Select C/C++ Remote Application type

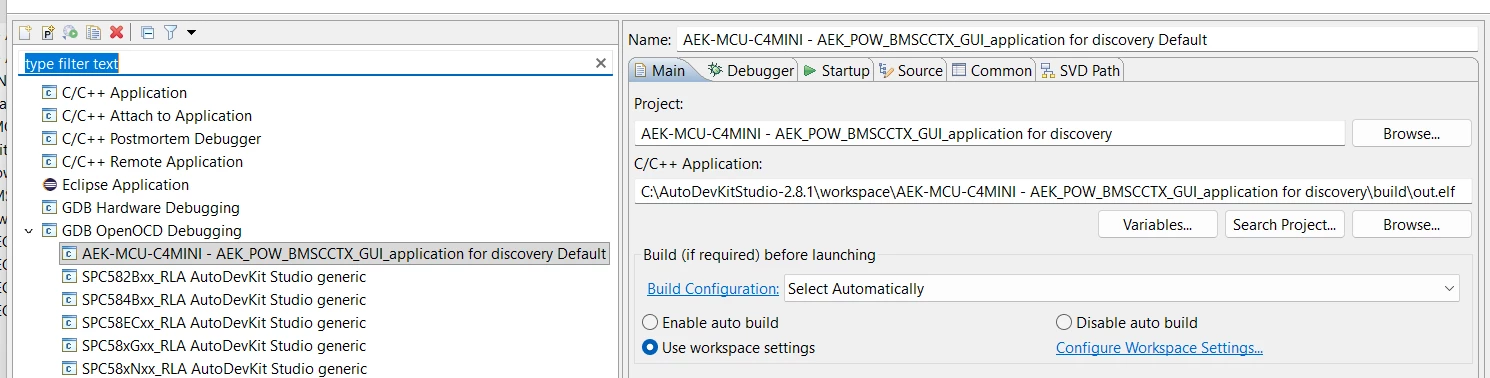point(152,162)
